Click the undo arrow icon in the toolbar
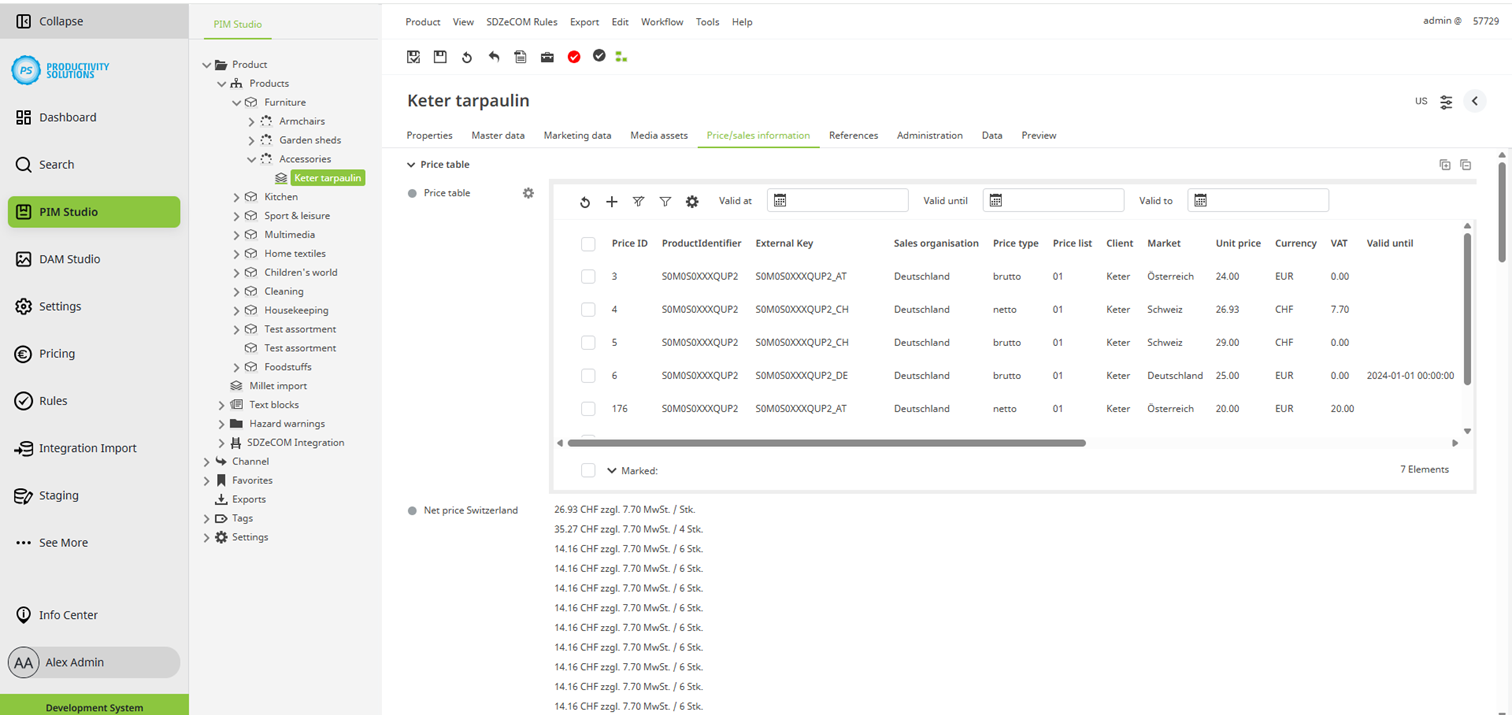The image size is (1512, 715). point(494,57)
